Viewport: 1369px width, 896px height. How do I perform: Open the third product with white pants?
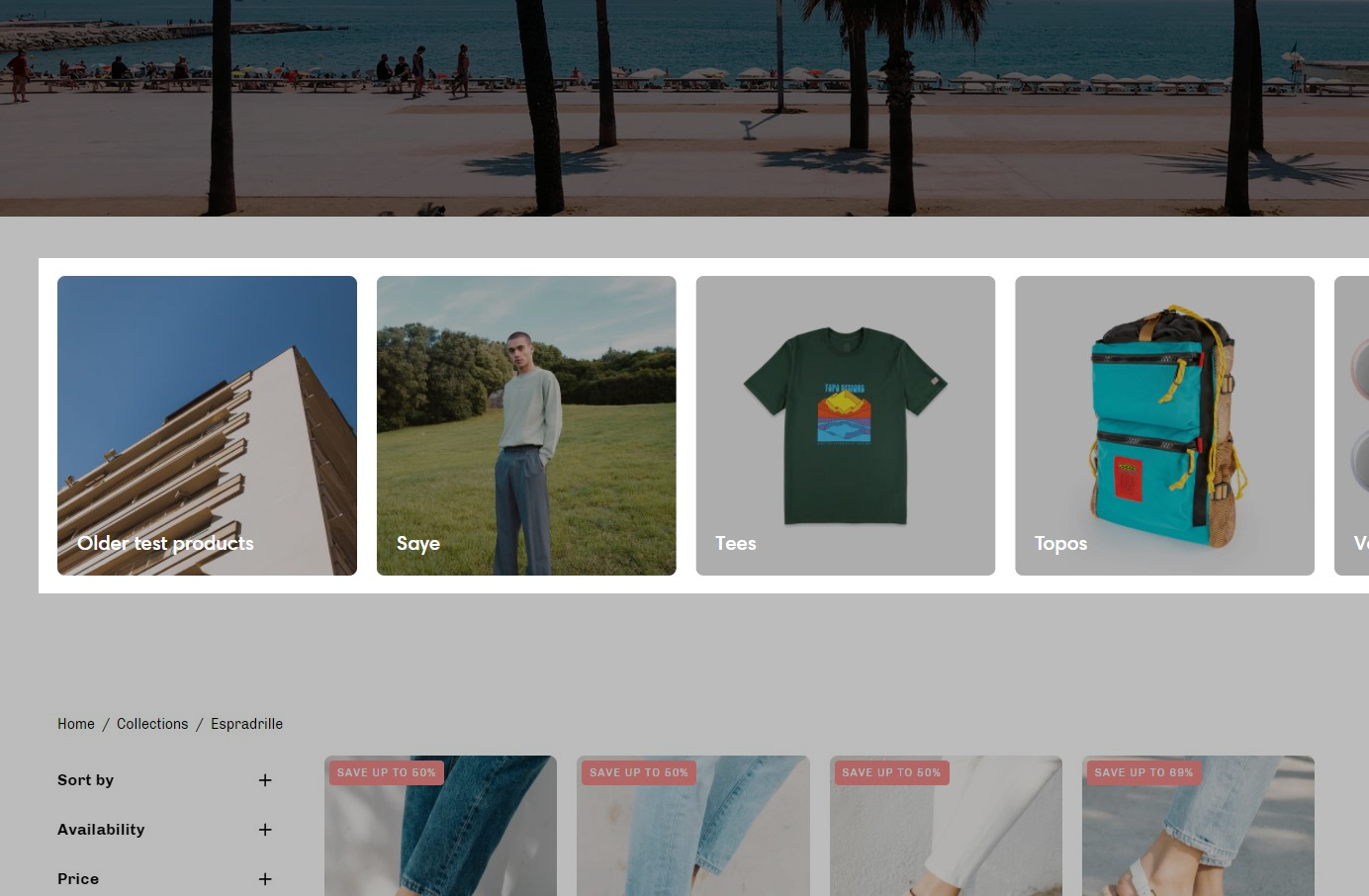[946, 841]
